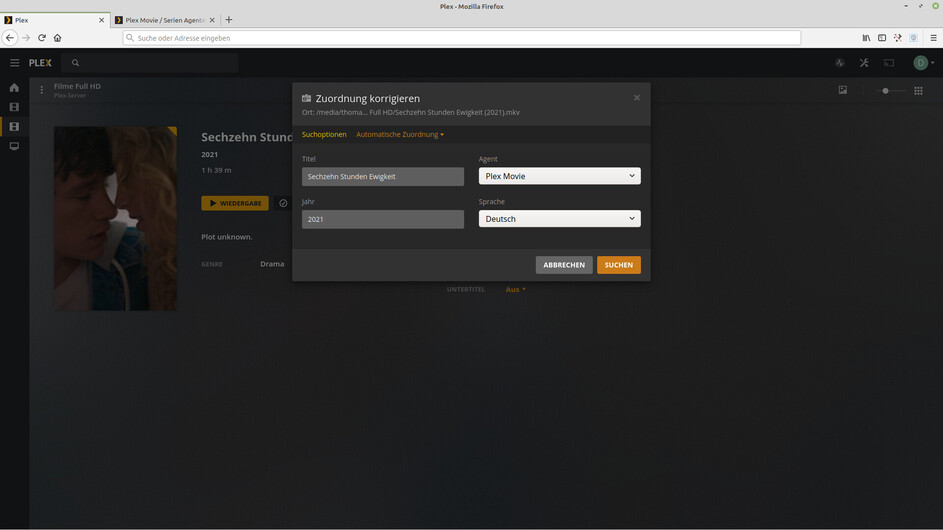Reload the page in Firefox
The width and height of the screenshot is (943, 530).
[x=41, y=38]
